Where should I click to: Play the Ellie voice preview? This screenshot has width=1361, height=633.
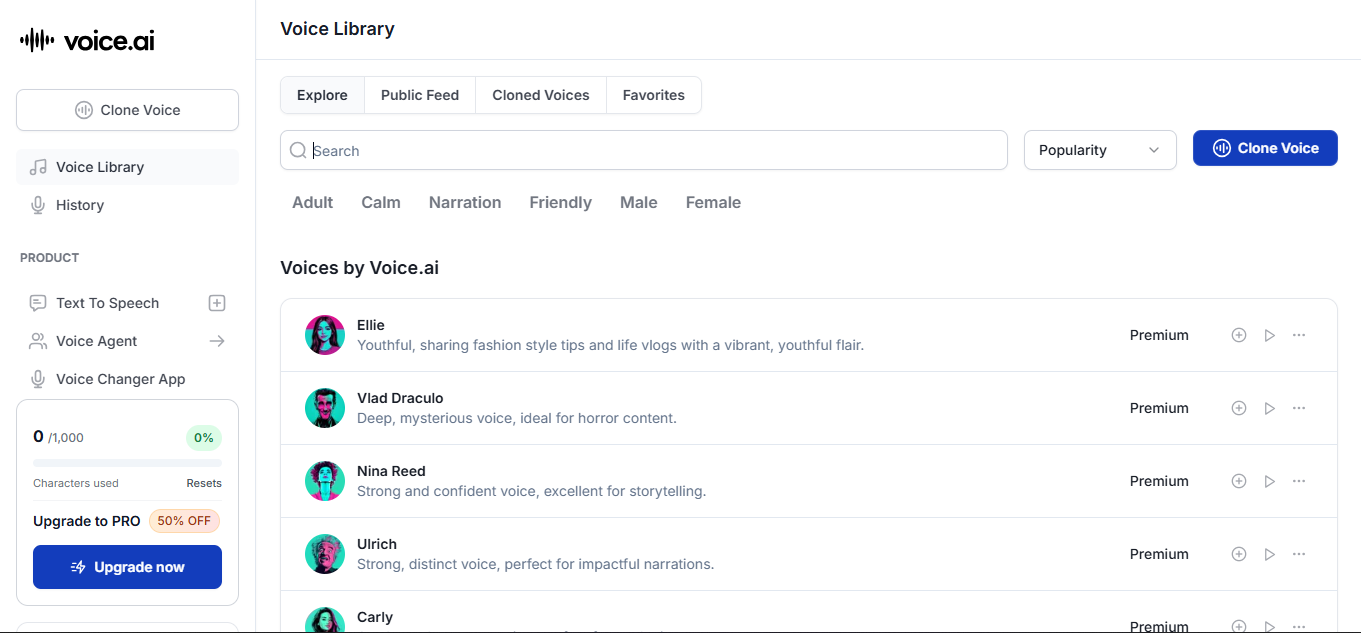1269,335
